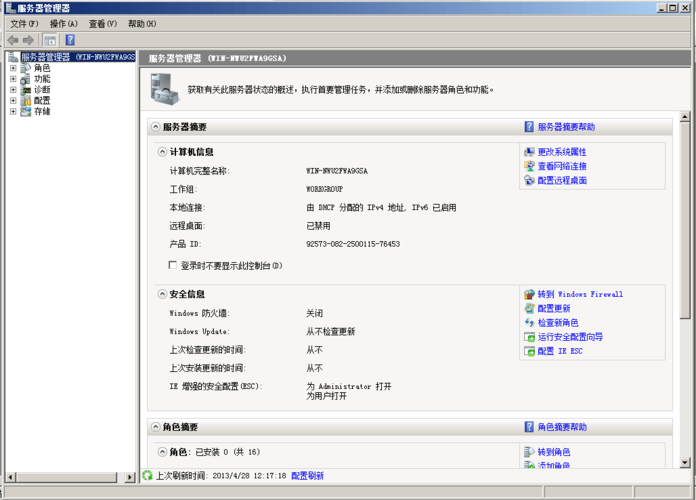Click product ID 92573-082-2500115-76453

(x=353, y=244)
